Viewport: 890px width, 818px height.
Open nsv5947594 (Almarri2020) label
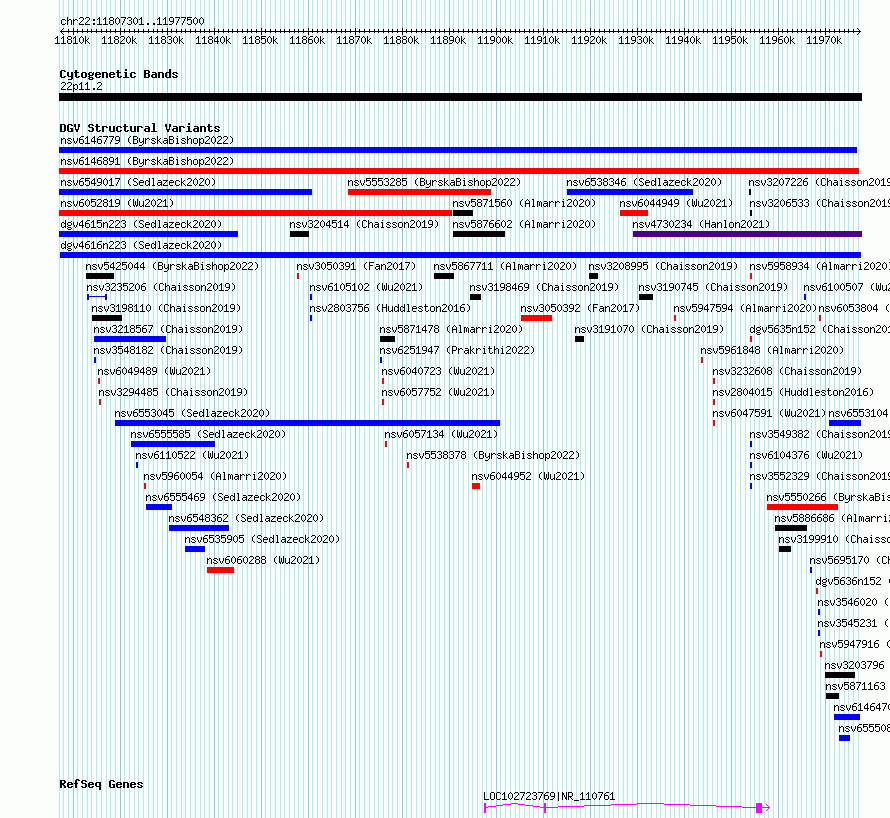pos(745,308)
